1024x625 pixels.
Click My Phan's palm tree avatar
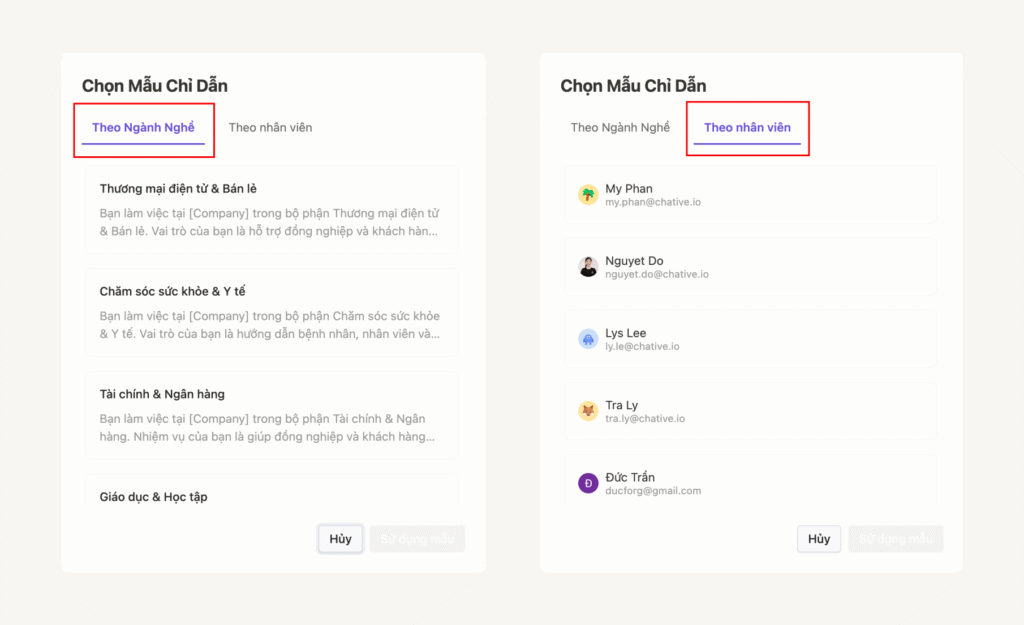coord(588,195)
